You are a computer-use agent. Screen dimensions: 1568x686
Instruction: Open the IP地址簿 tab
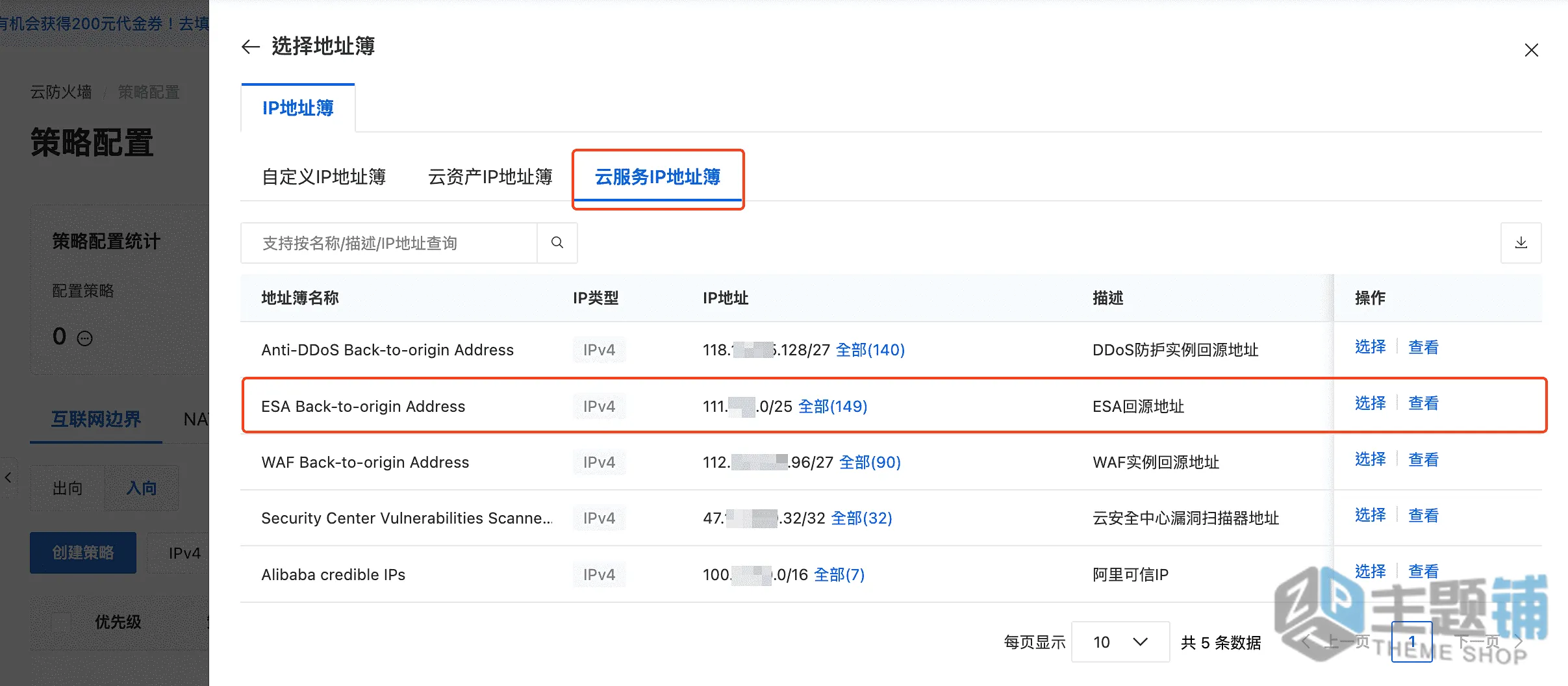click(298, 108)
